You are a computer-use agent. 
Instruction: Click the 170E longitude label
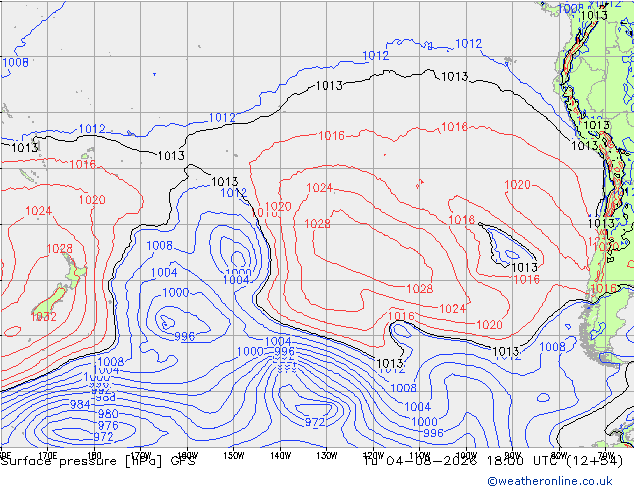48,456
